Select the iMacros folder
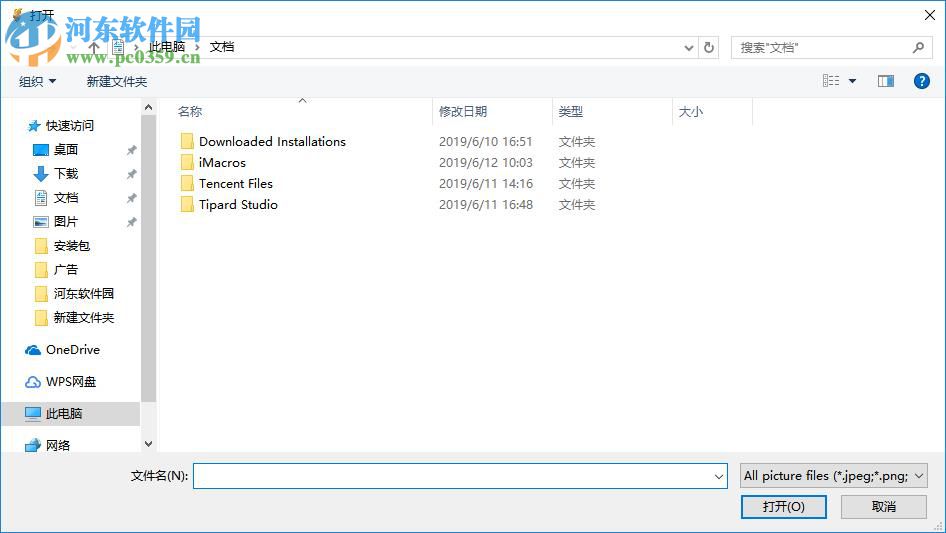The image size is (946, 533). coord(222,162)
